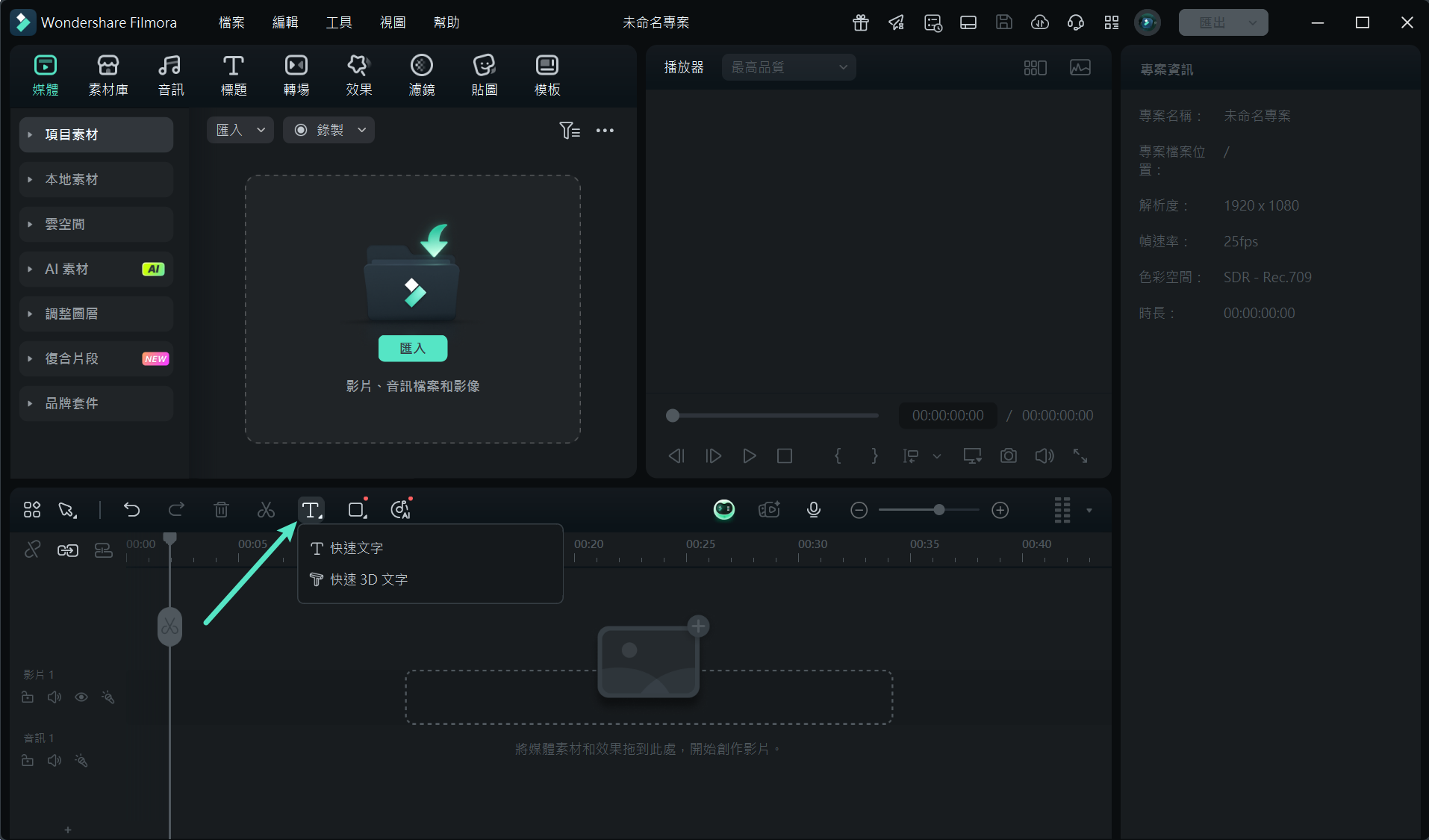Click the timeline zoom slider handle
This screenshot has width=1429, height=840.
[939, 510]
